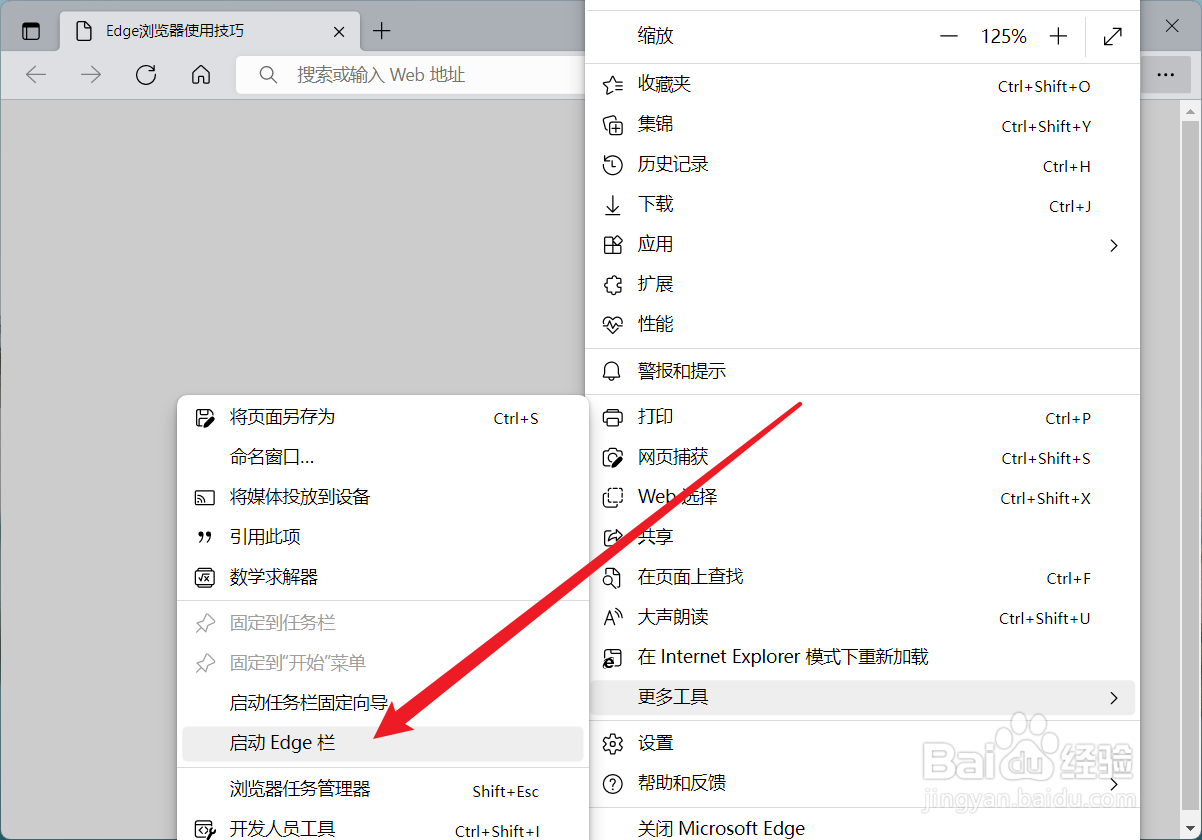Expand the 应用 submenu
This screenshot has width=1202, height=840.
tap(862, 245)
